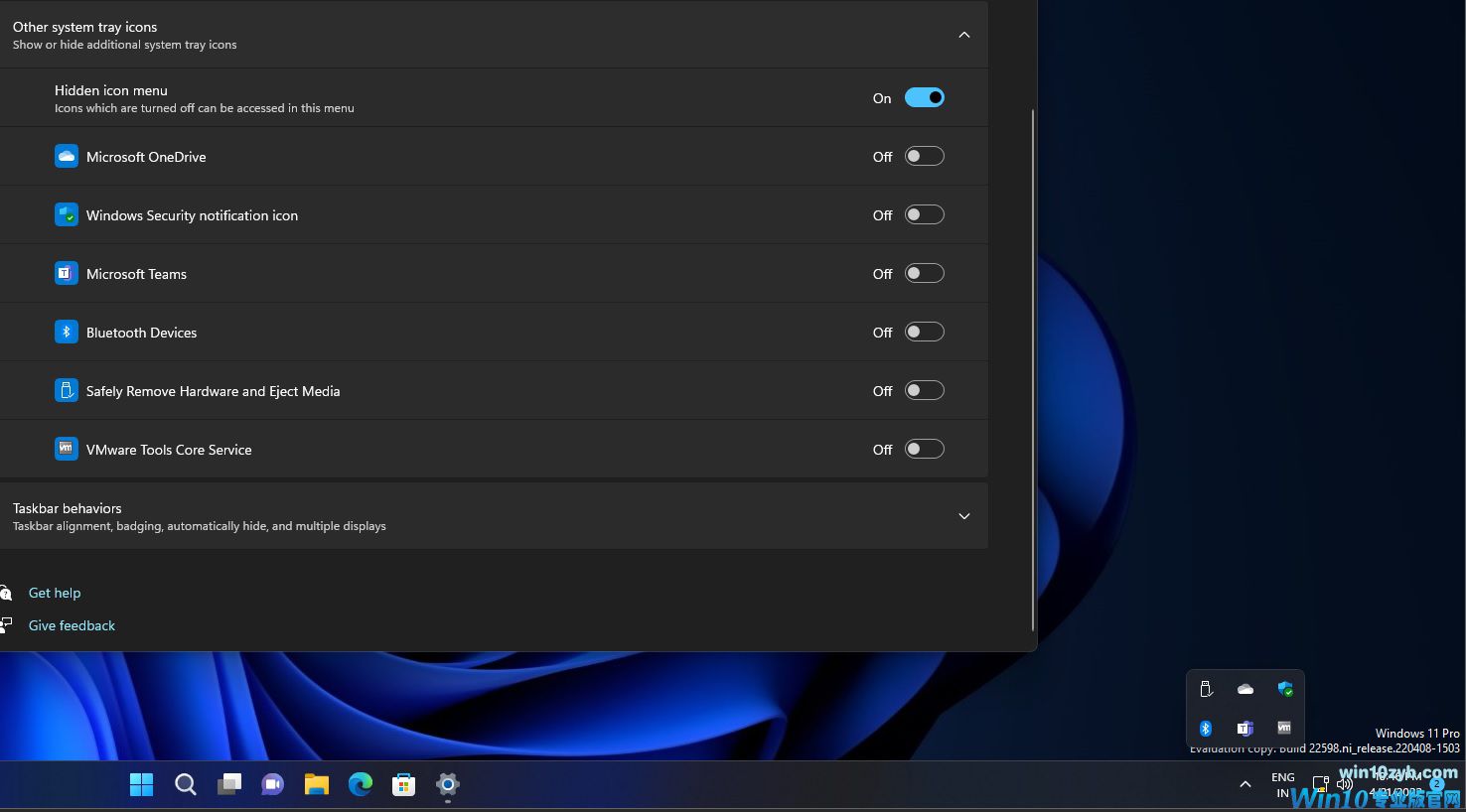Open Microsoft Store from the taskbar
Screen dimensions: 1466x812
[x=403, y=785]
